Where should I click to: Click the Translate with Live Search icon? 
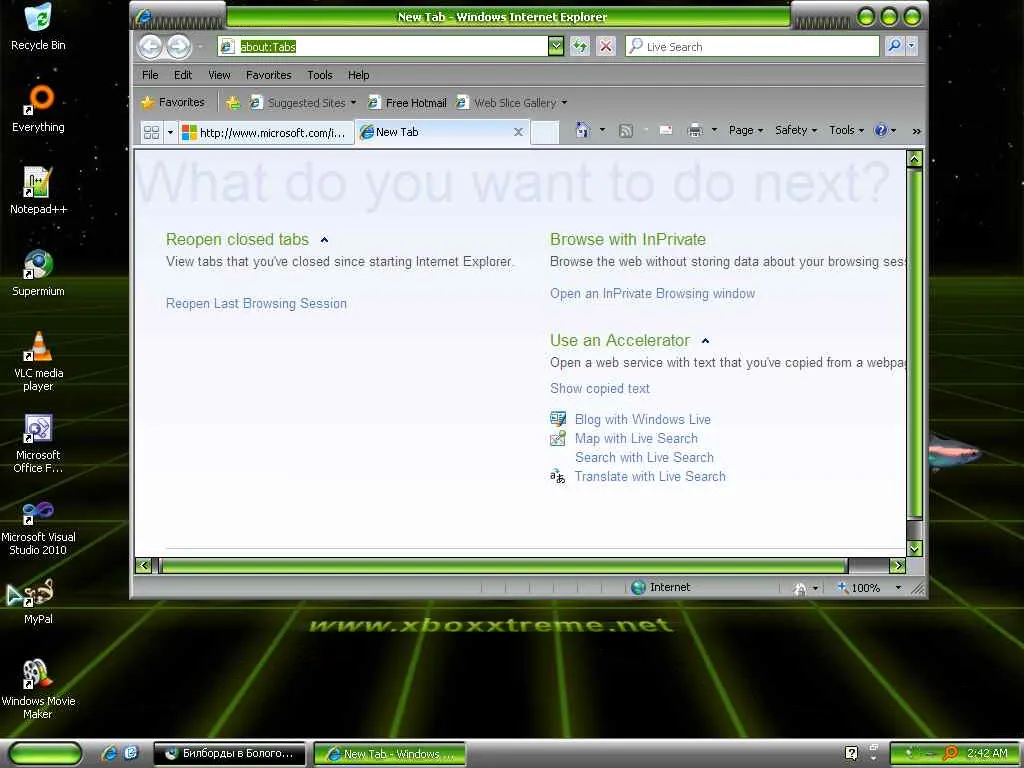[558, 476]
